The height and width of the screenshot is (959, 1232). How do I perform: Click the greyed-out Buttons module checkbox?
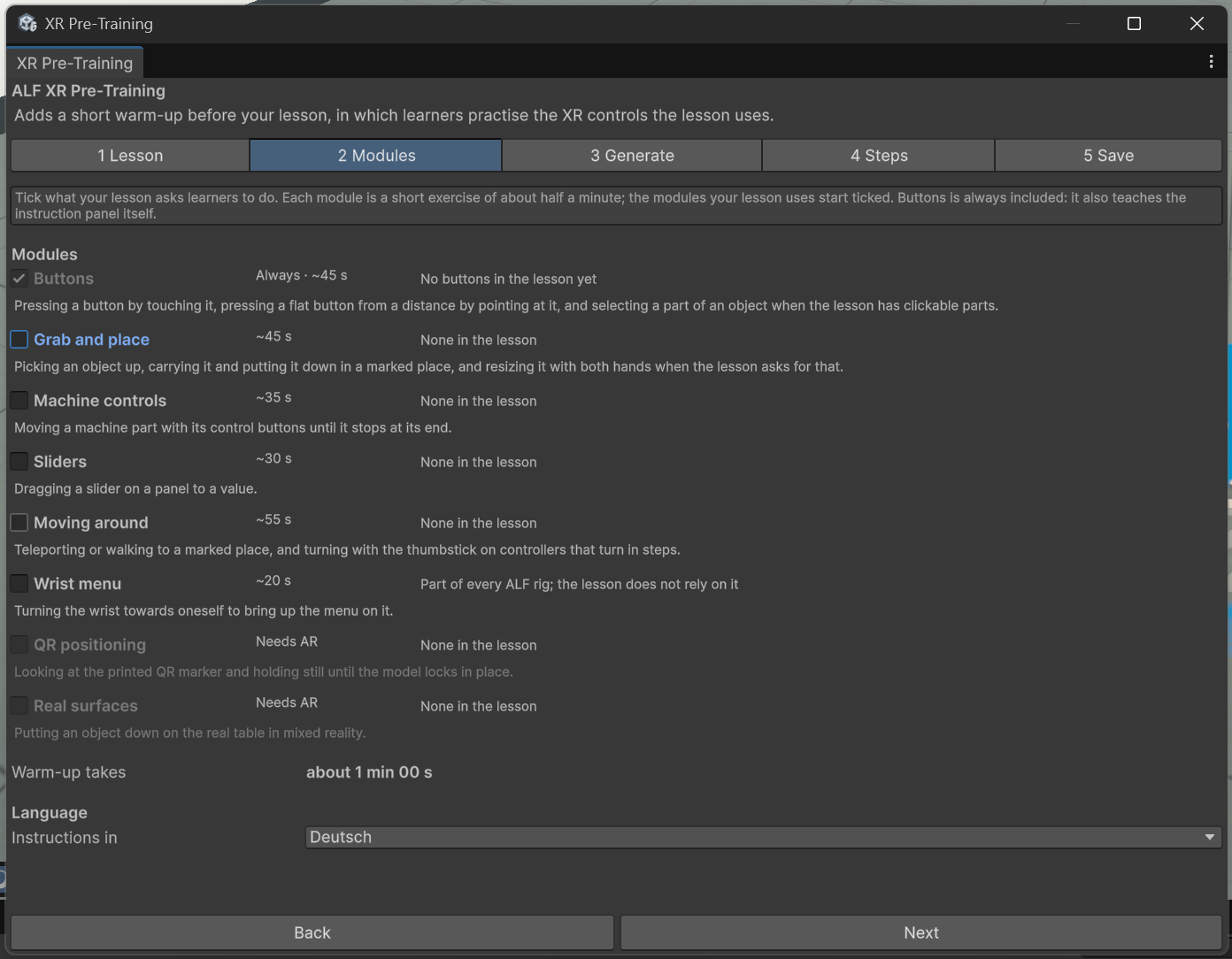[19, 279]
